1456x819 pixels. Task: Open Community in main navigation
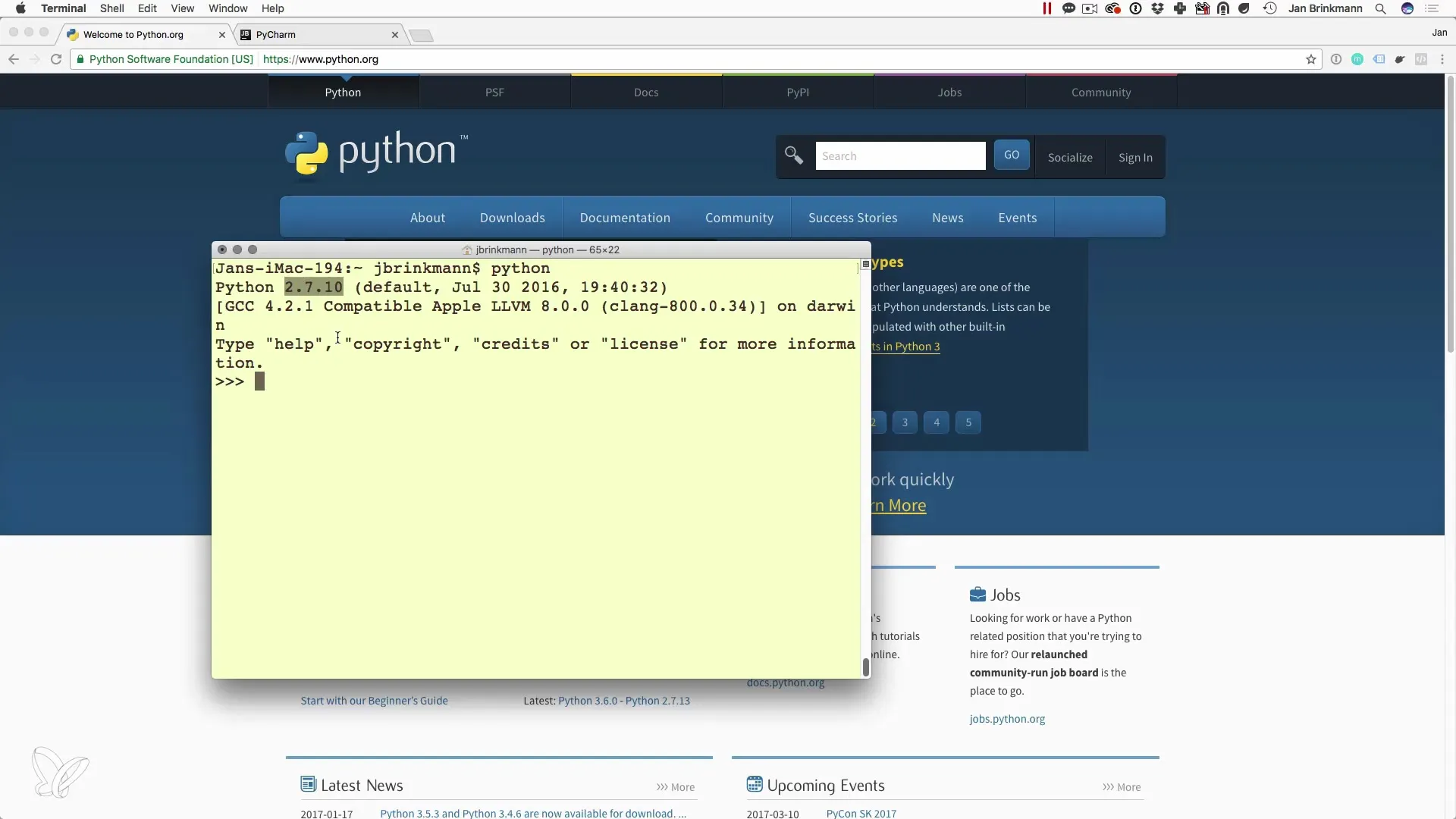(739, 218)
